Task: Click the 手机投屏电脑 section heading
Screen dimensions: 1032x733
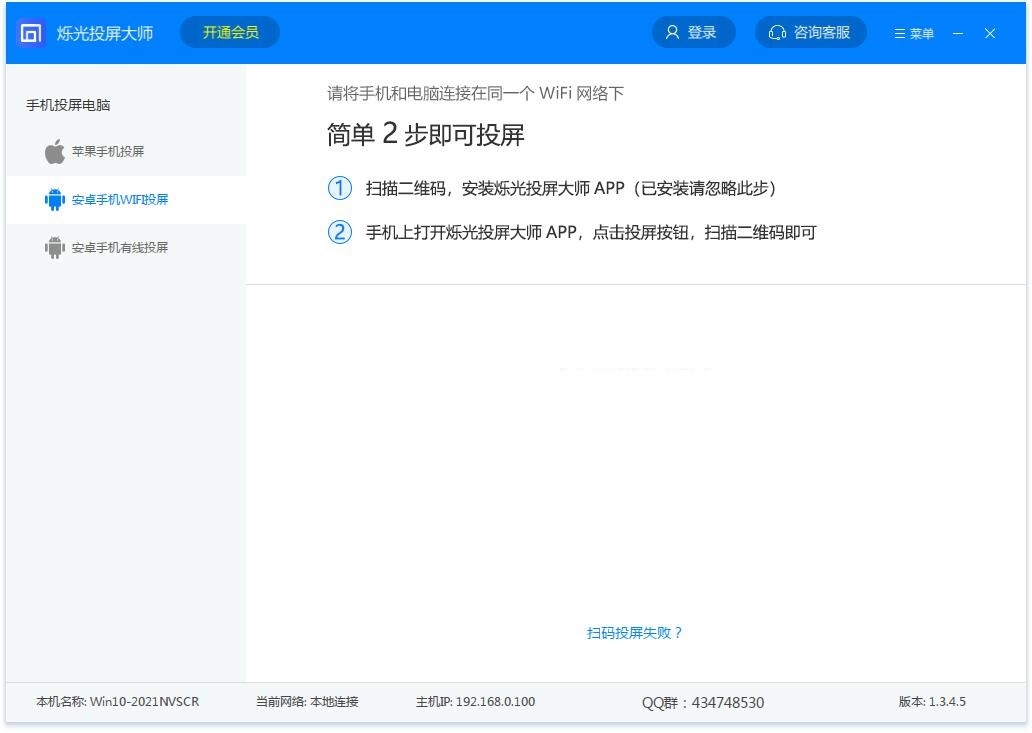Action: pyautogui.click(x=68, y=105)
